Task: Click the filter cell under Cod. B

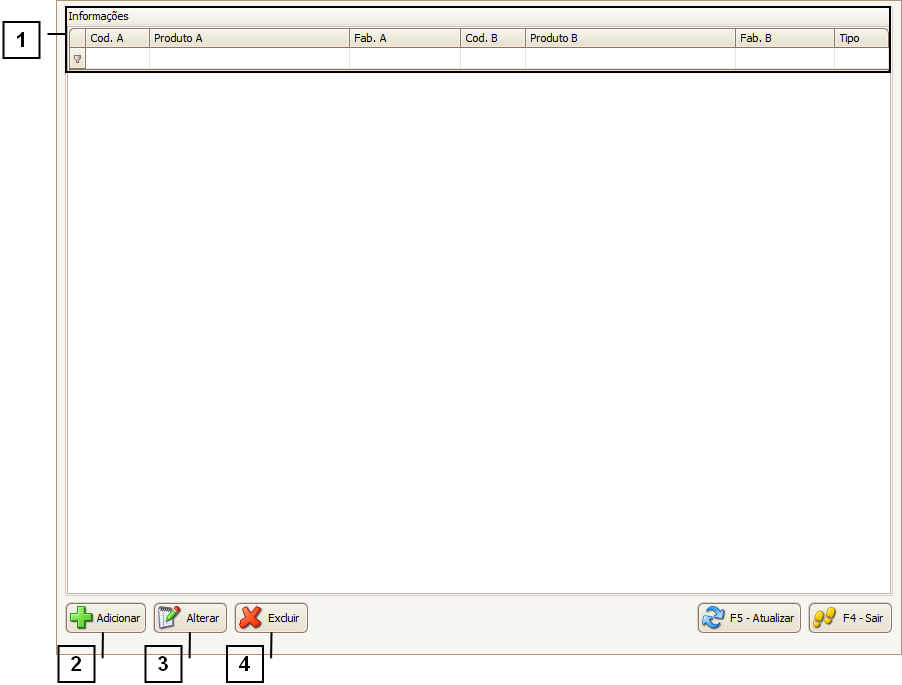Action: tap(492, 59)
